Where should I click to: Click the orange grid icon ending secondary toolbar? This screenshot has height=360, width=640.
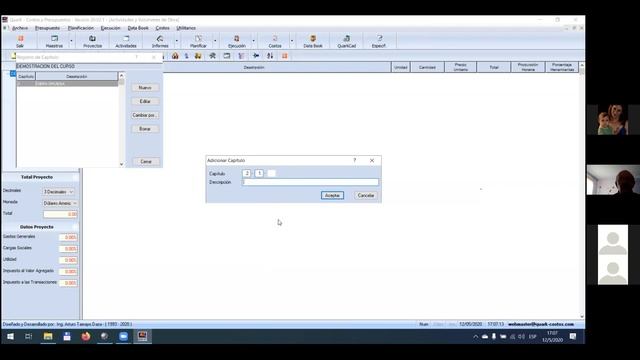click(284, 56)
